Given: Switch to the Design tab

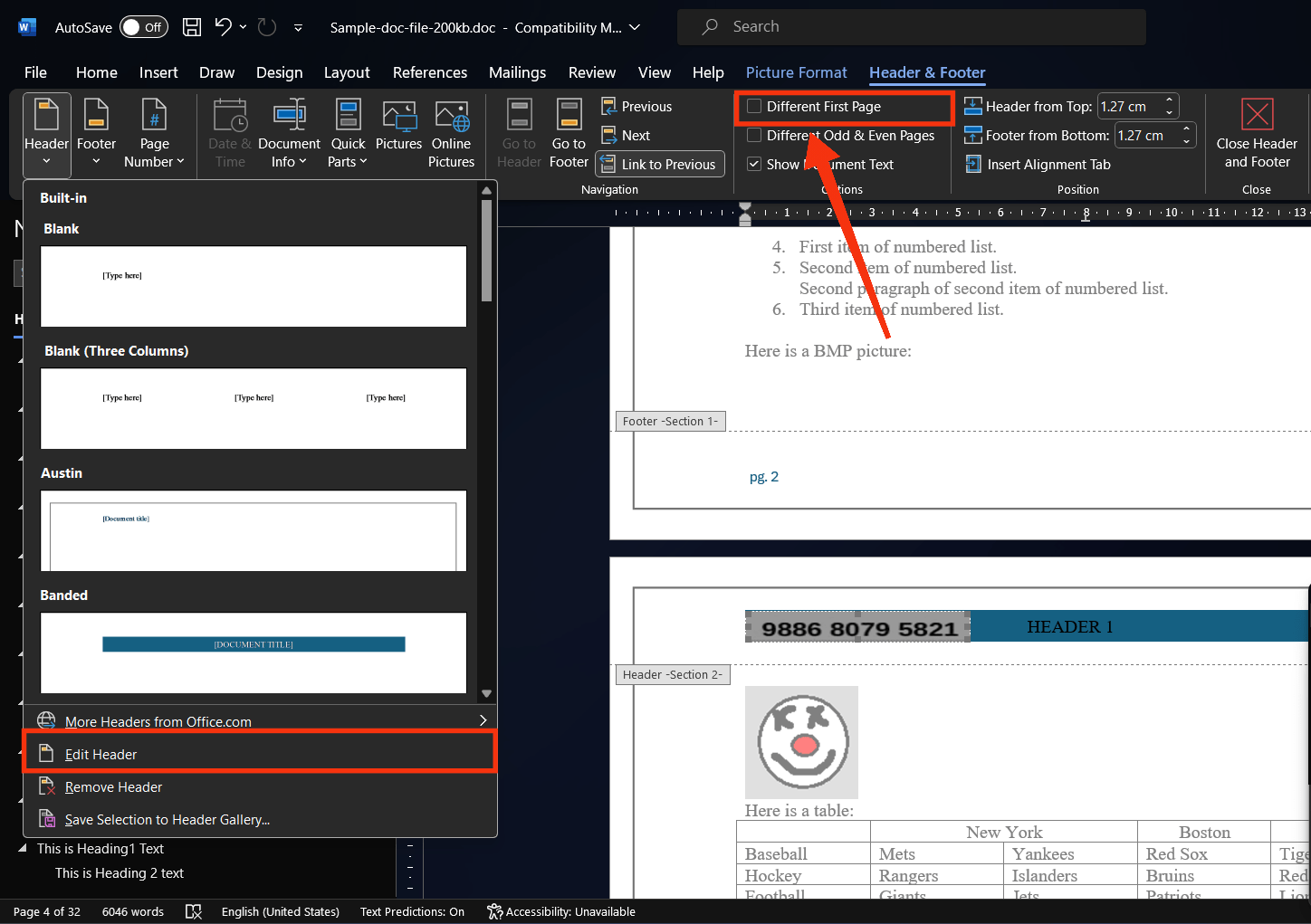Looking at the screenshot, I should click(280, 72).
